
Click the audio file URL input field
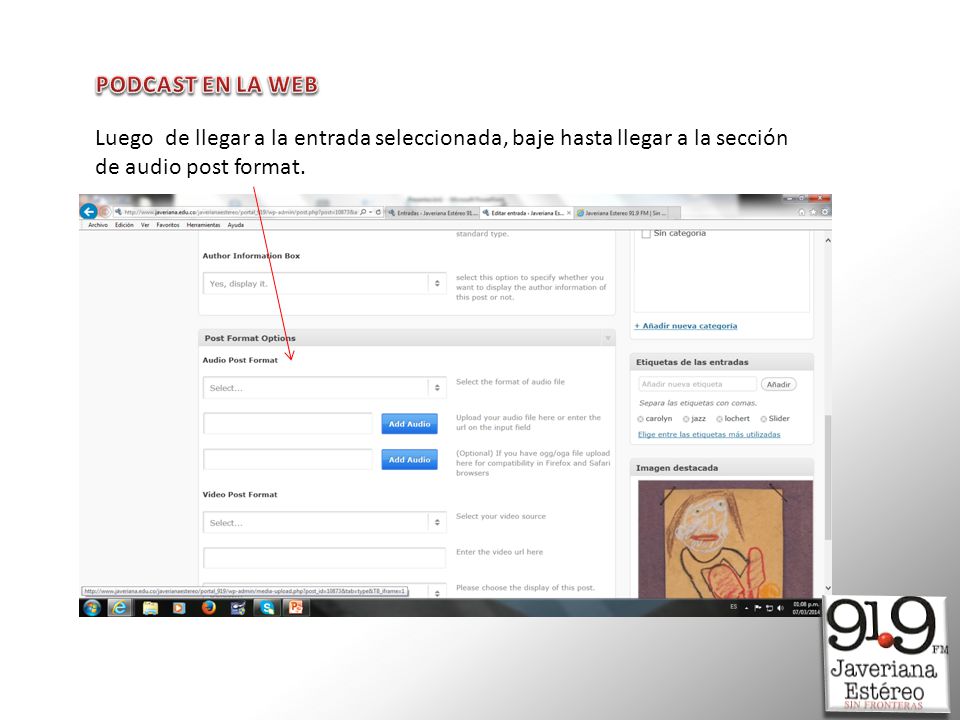pos(288,424)
